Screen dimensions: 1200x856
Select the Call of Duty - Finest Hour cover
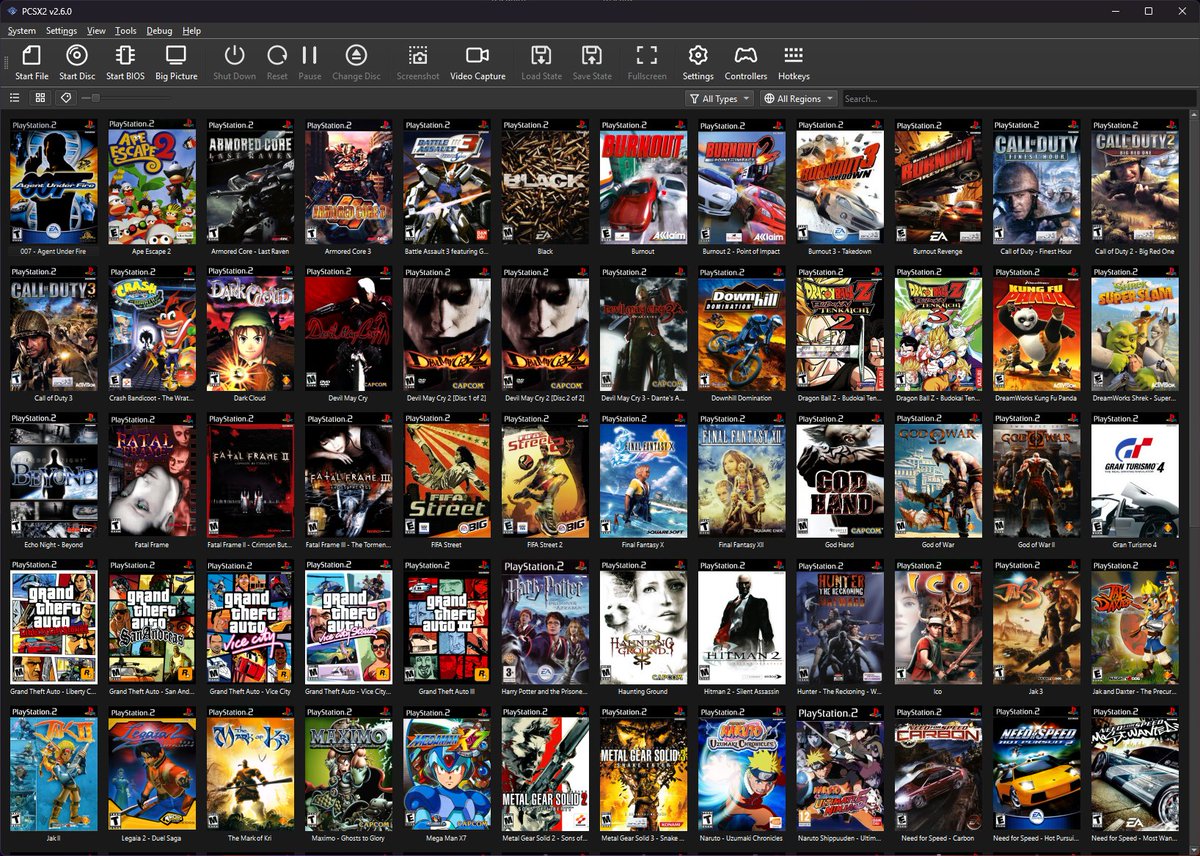[x=1037, y=181]
